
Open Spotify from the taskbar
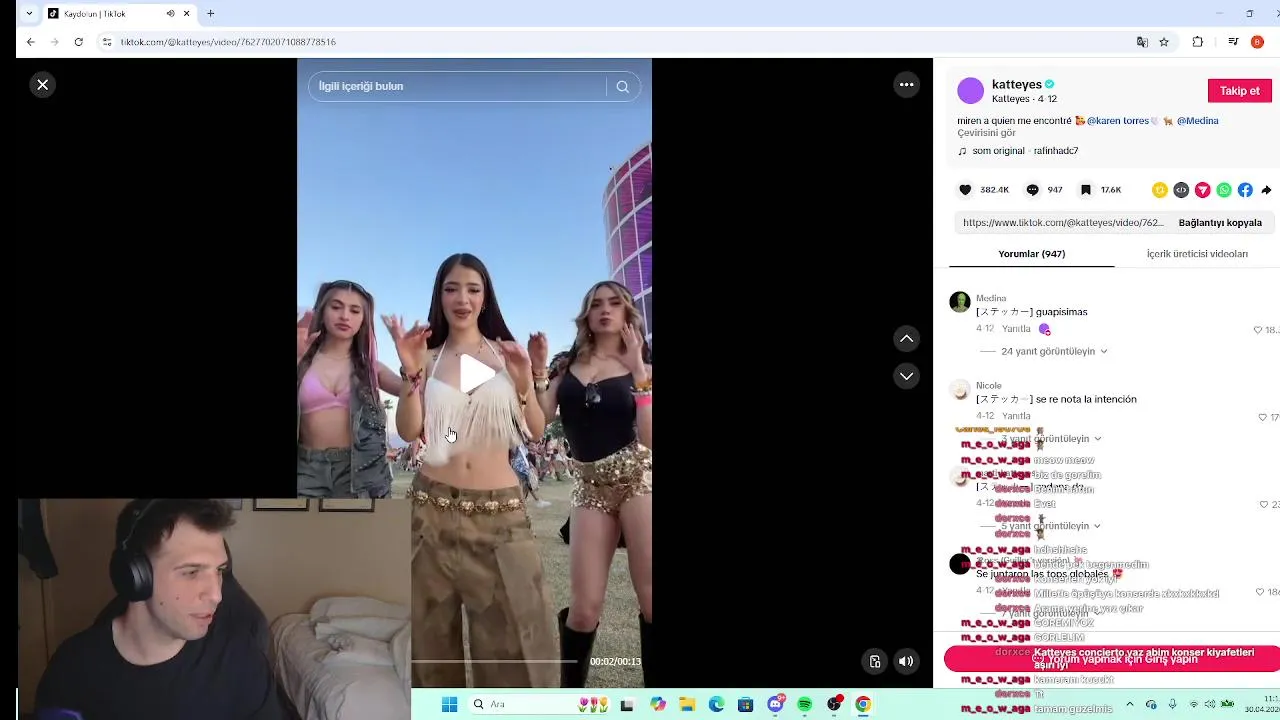tap(805, 705)
